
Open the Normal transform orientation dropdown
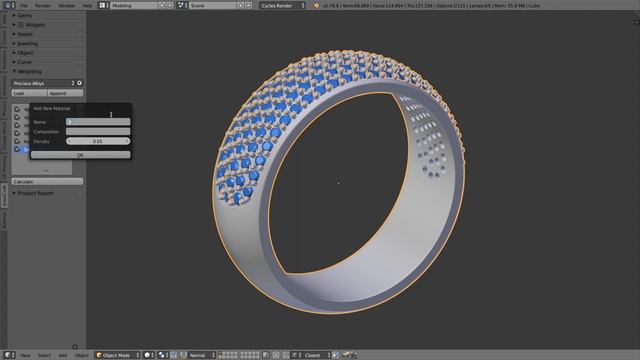point(202,355)
